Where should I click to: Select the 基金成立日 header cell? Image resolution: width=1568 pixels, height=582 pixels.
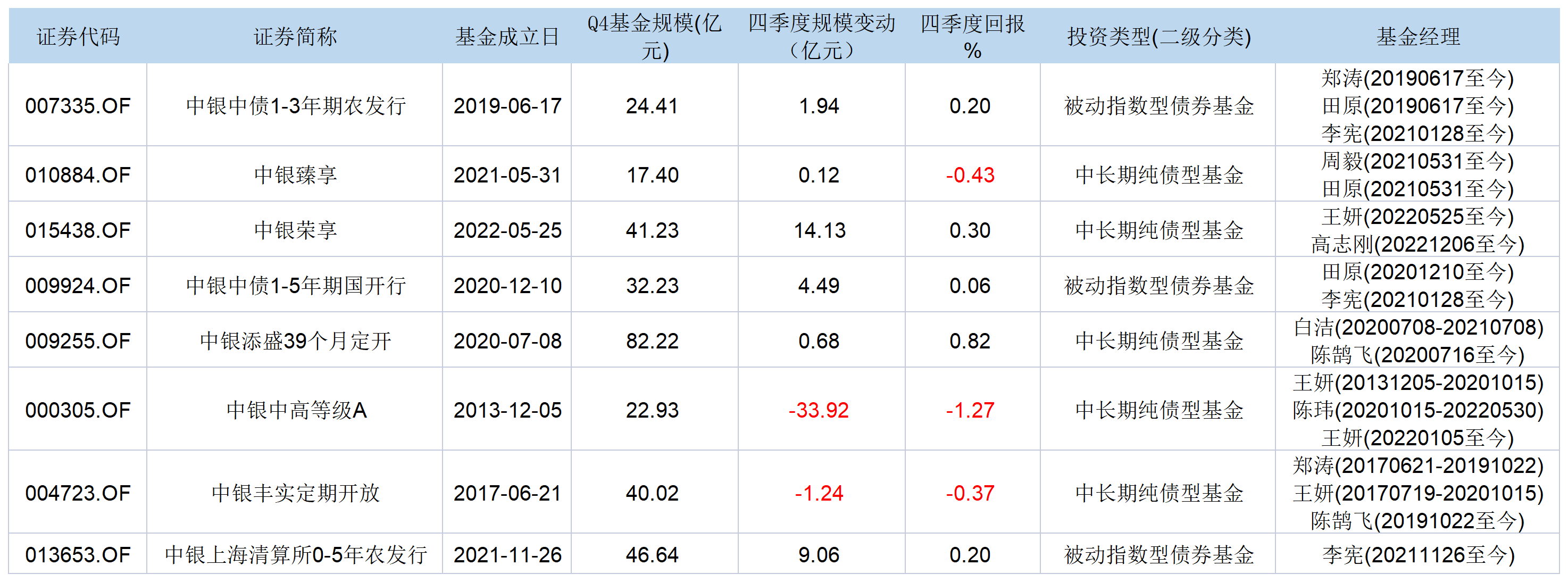507,37
